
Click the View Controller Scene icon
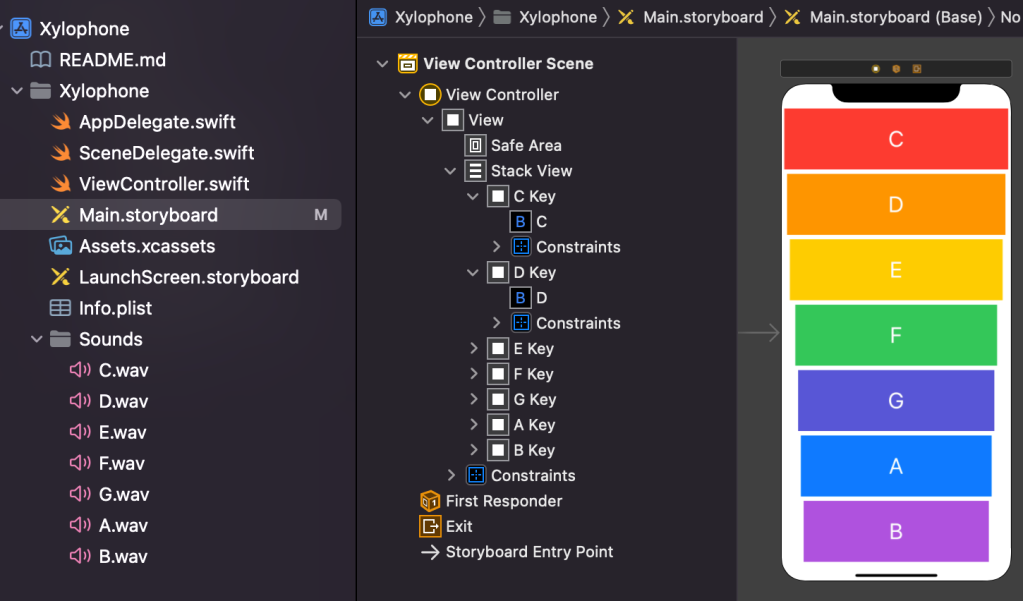pos(408,64)
